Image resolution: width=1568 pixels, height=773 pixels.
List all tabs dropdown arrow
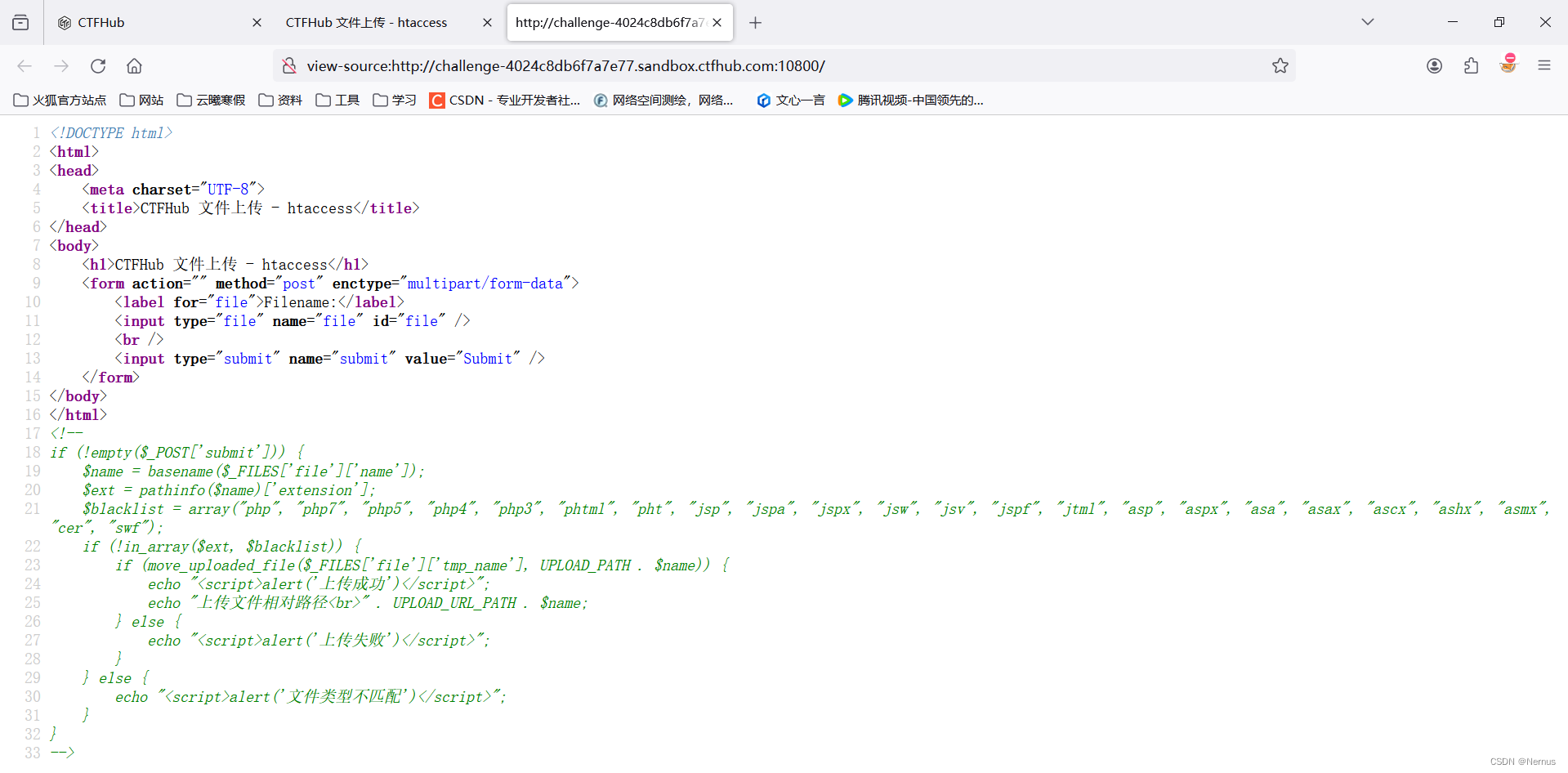click(1368, 22)
